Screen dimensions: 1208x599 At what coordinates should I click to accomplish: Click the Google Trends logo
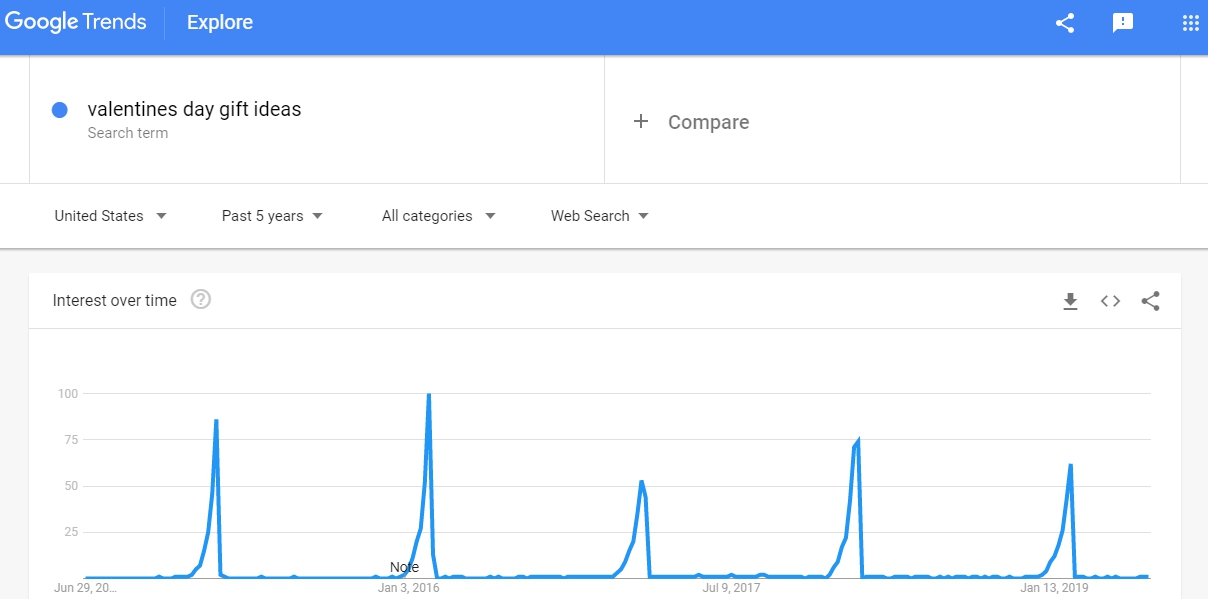pyautogui.click(x=75, y=22)
